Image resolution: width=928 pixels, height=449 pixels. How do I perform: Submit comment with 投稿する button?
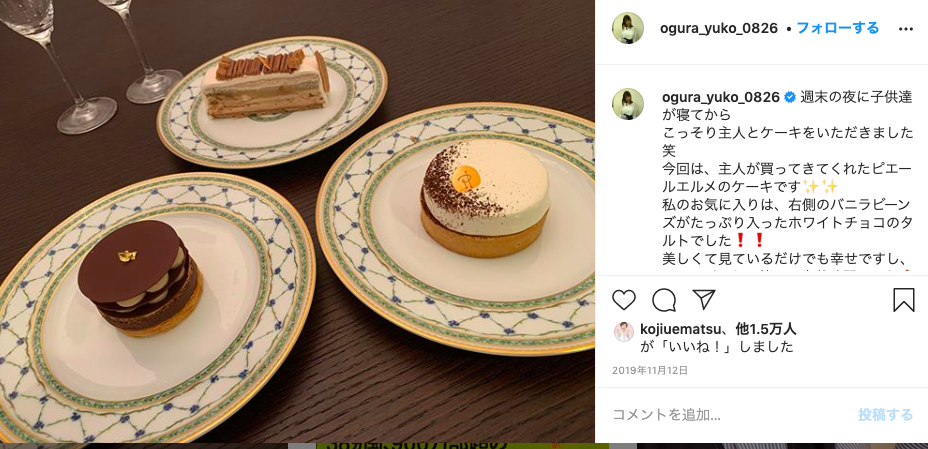click(885, 415)
